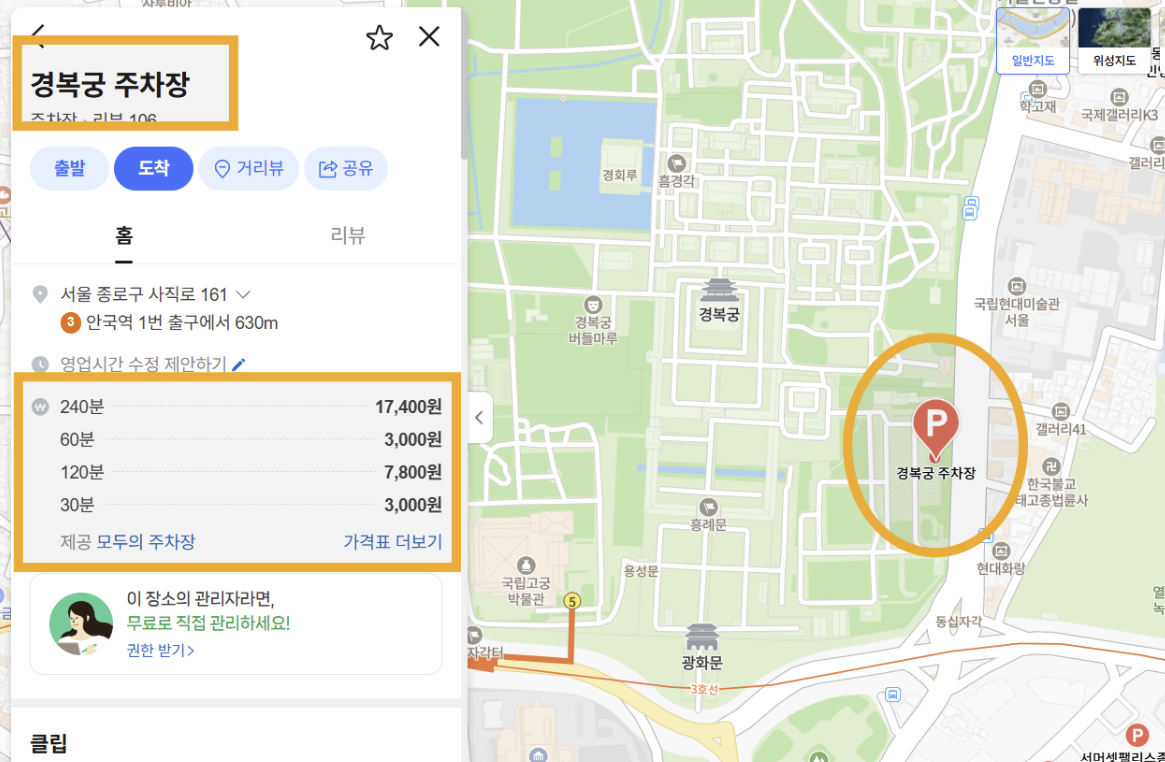Click the 서머셋팰리스 parking marker
This screenshot has height=762, width=1165.
[x=1136, y=735]
